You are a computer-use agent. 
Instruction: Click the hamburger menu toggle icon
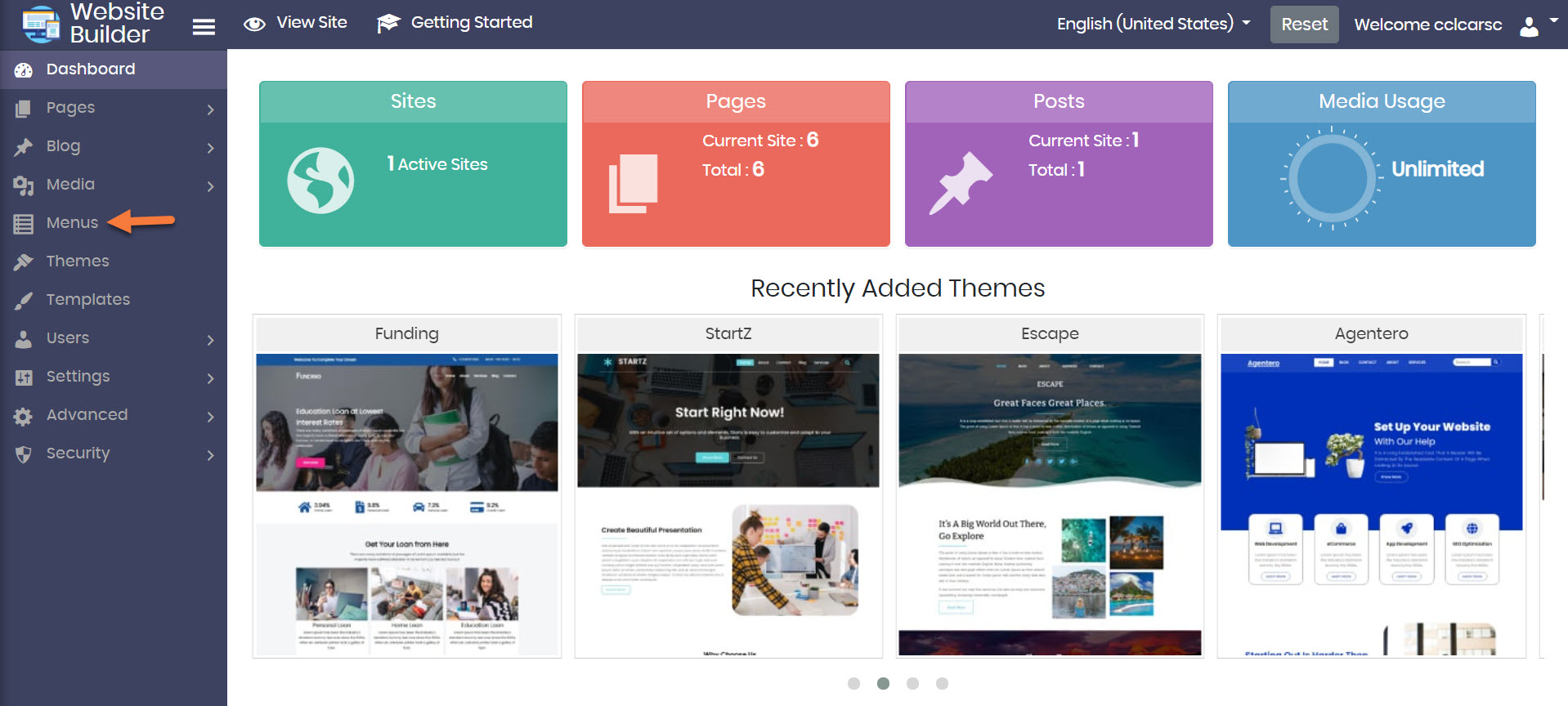[204, 27]
